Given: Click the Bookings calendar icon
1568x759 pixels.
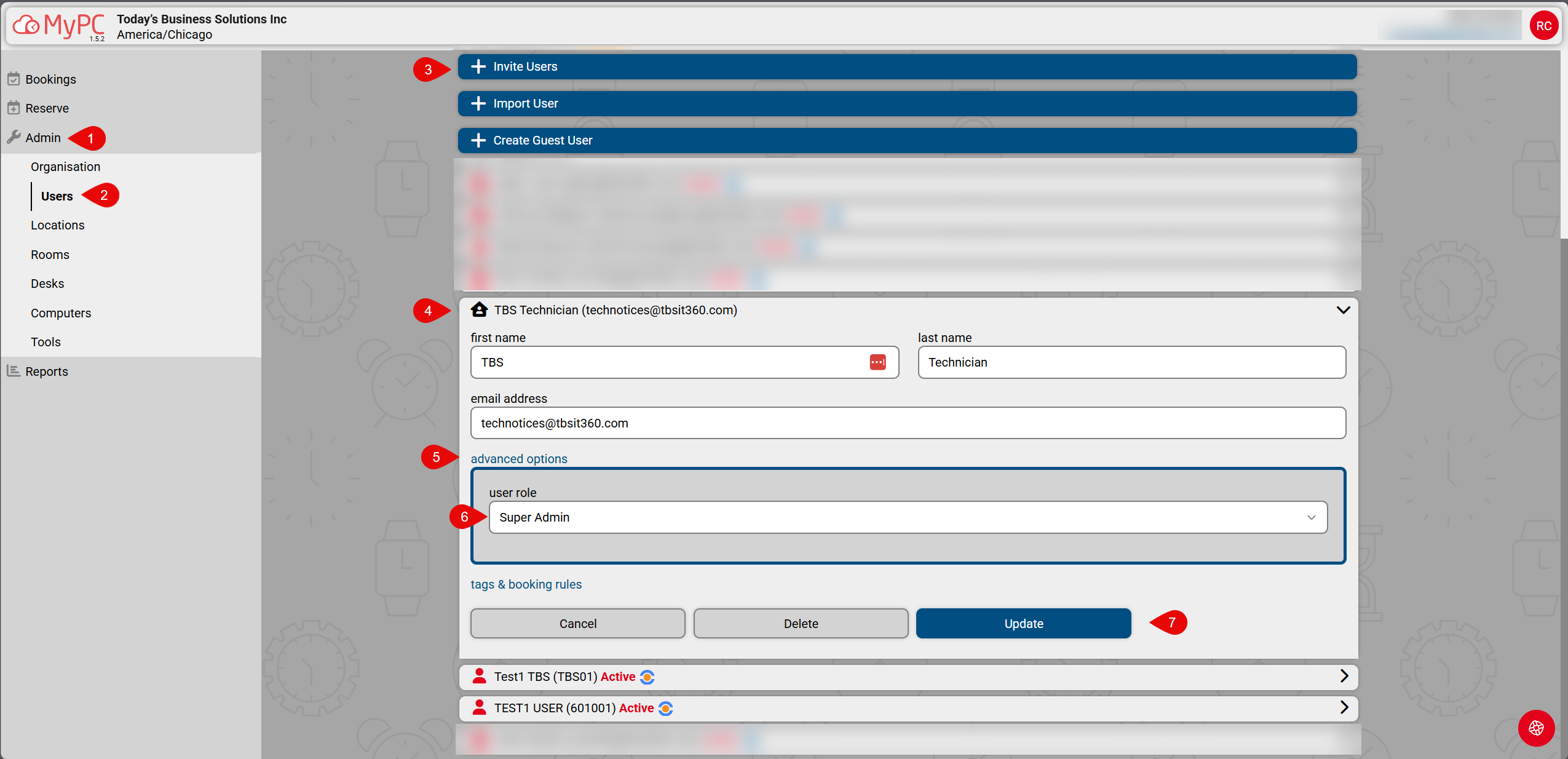Looking at the screenshot, I should pos(14,79).
